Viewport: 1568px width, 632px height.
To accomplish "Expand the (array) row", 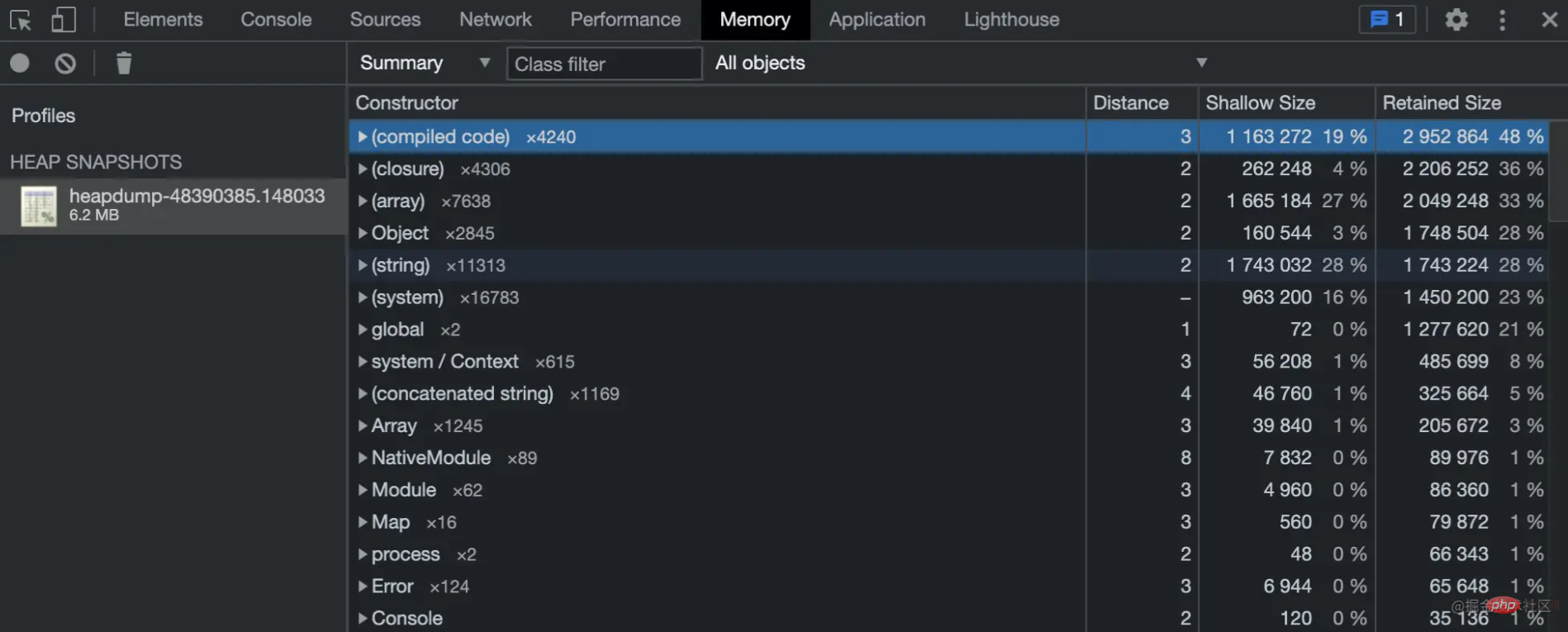I will [362, 201].
